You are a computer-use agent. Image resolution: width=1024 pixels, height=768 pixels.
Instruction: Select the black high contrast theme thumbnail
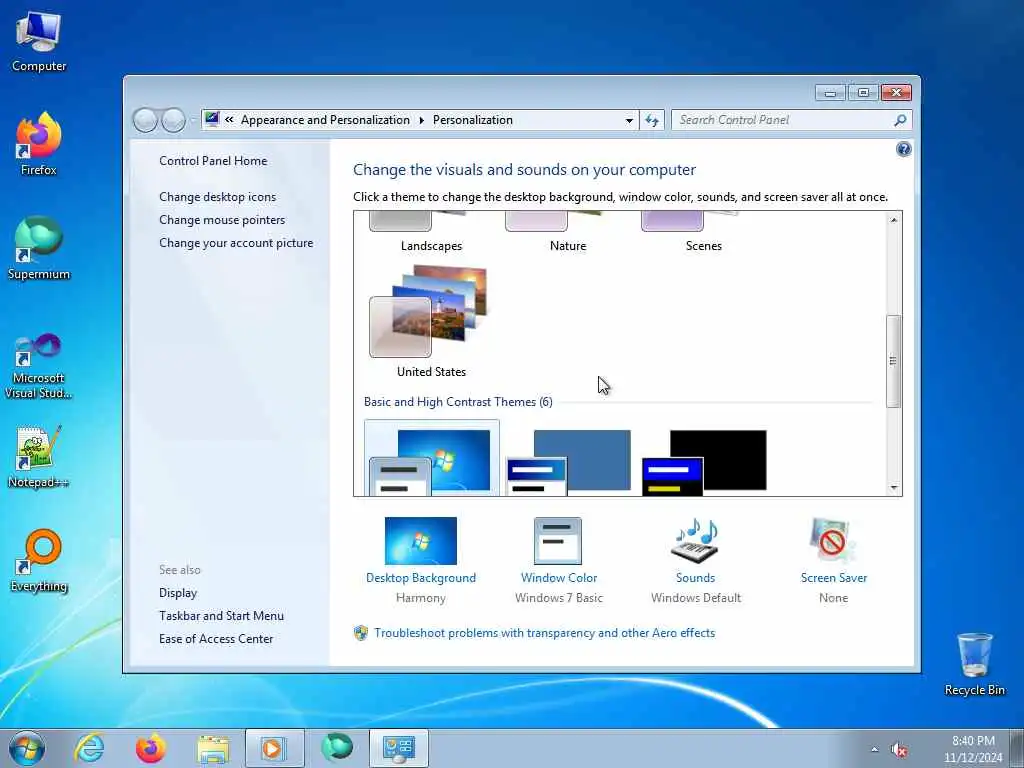[x=704, y=462]
